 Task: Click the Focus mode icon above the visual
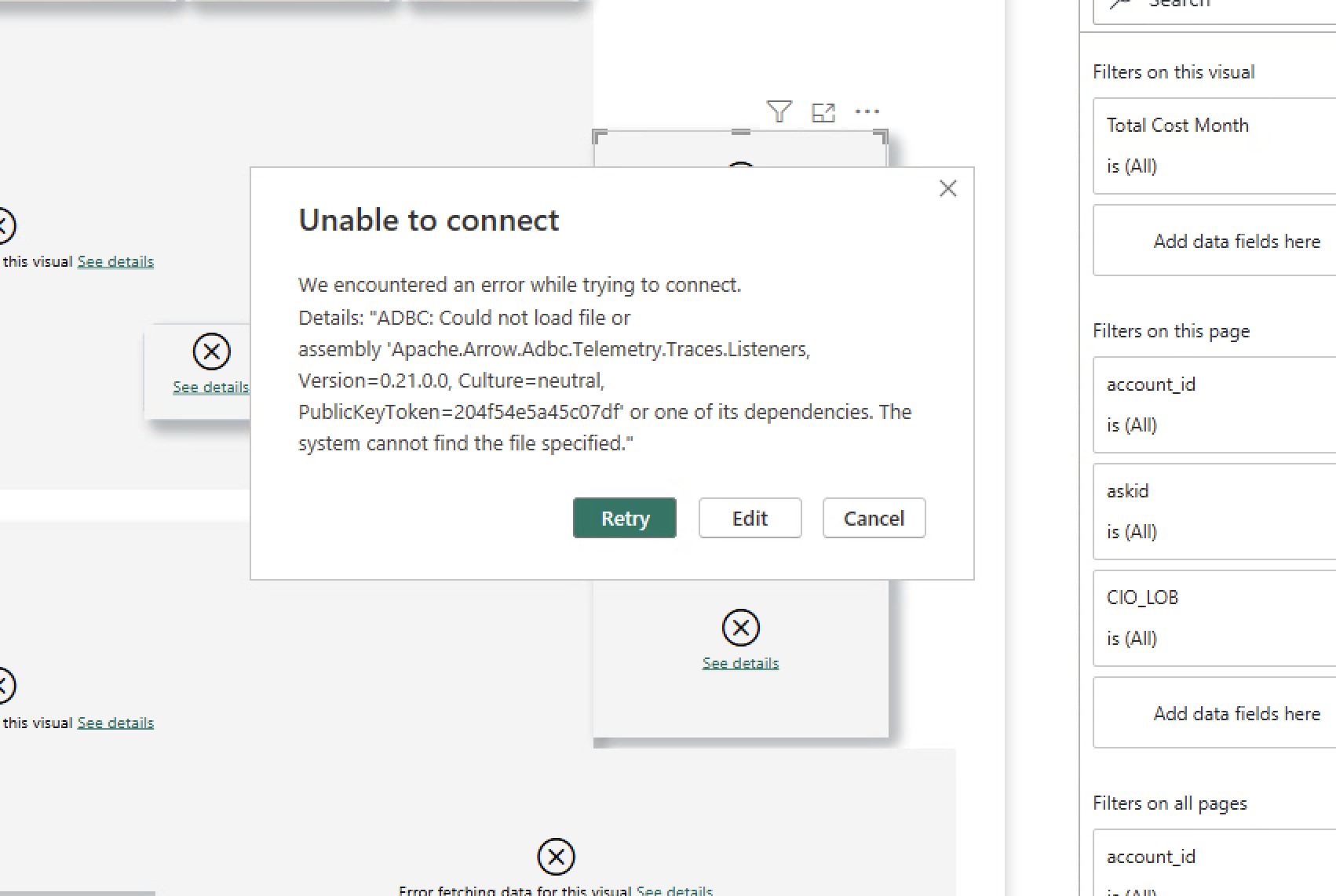coord(823,112)
